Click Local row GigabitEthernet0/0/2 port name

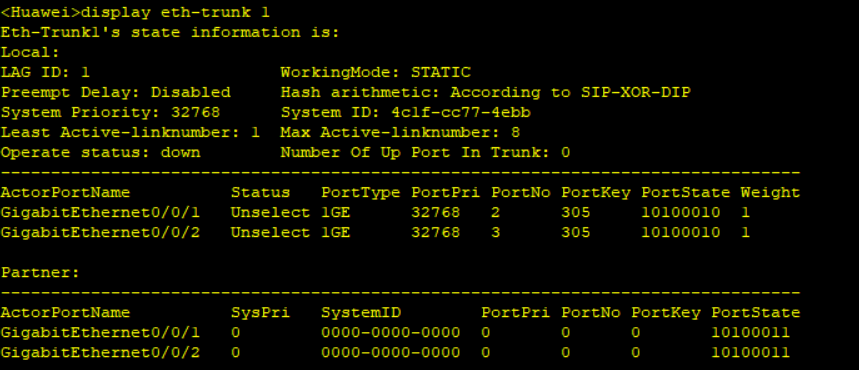100,232
